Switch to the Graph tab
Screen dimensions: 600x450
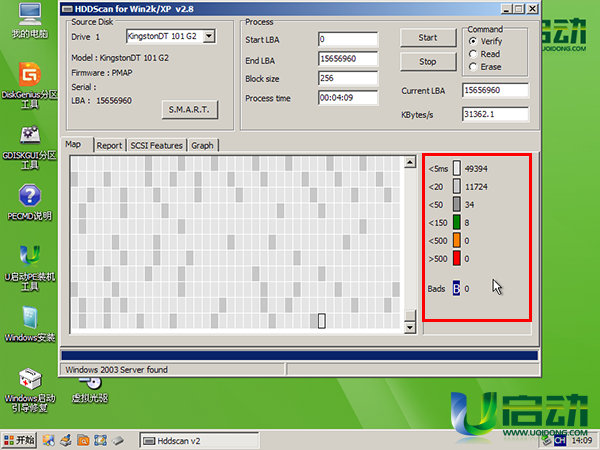(x=202, y=145)
